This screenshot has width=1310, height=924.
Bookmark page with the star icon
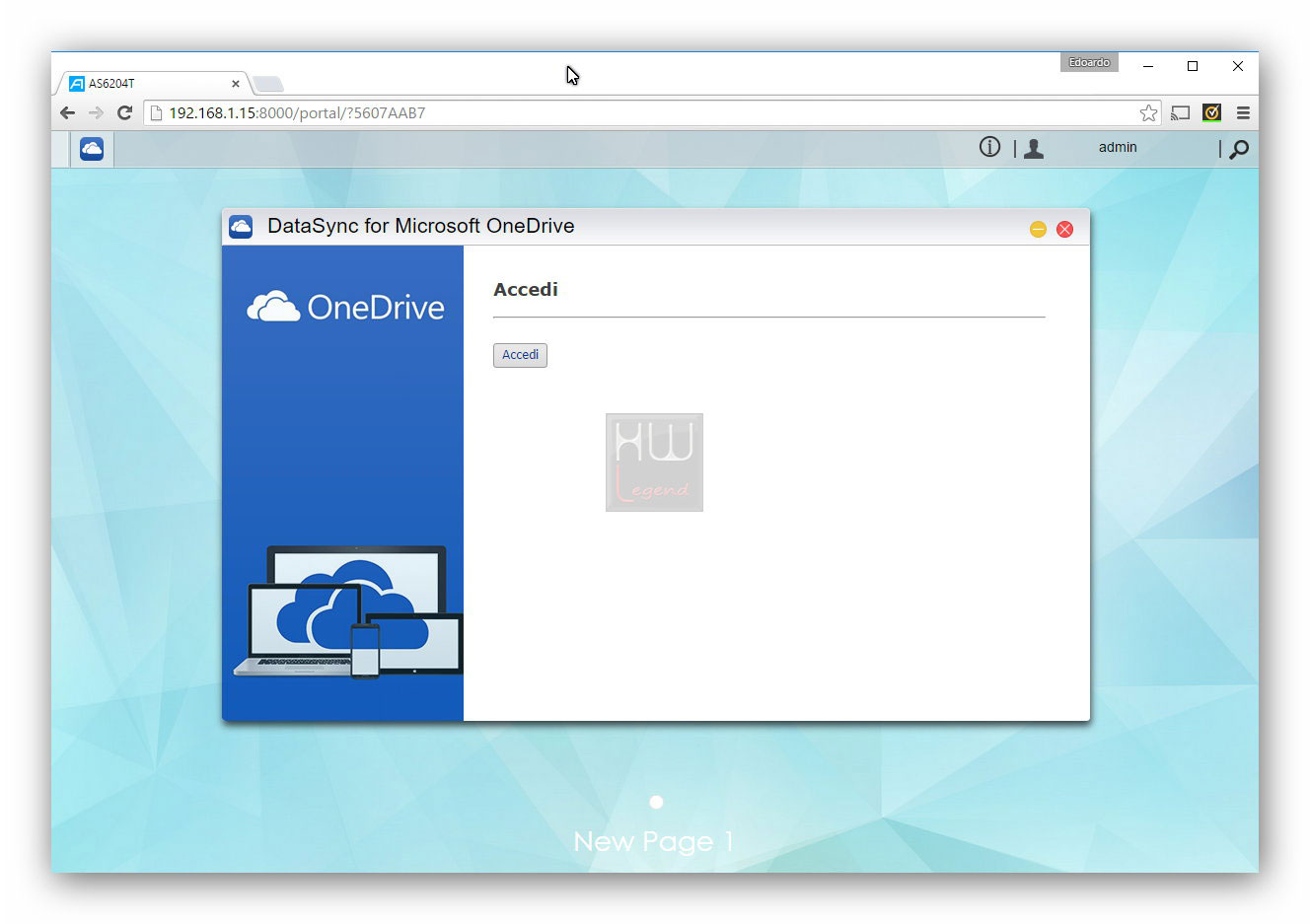tap(1148, 112)
